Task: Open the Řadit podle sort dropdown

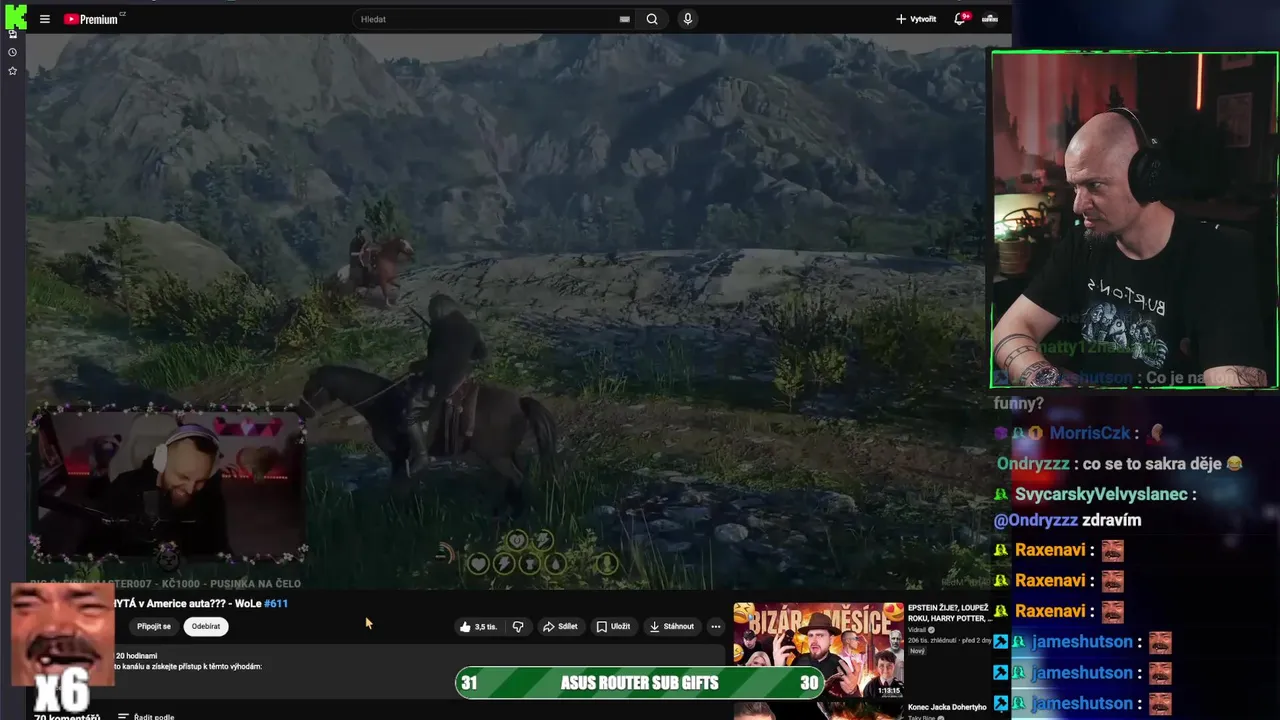Action: (146, 716)
